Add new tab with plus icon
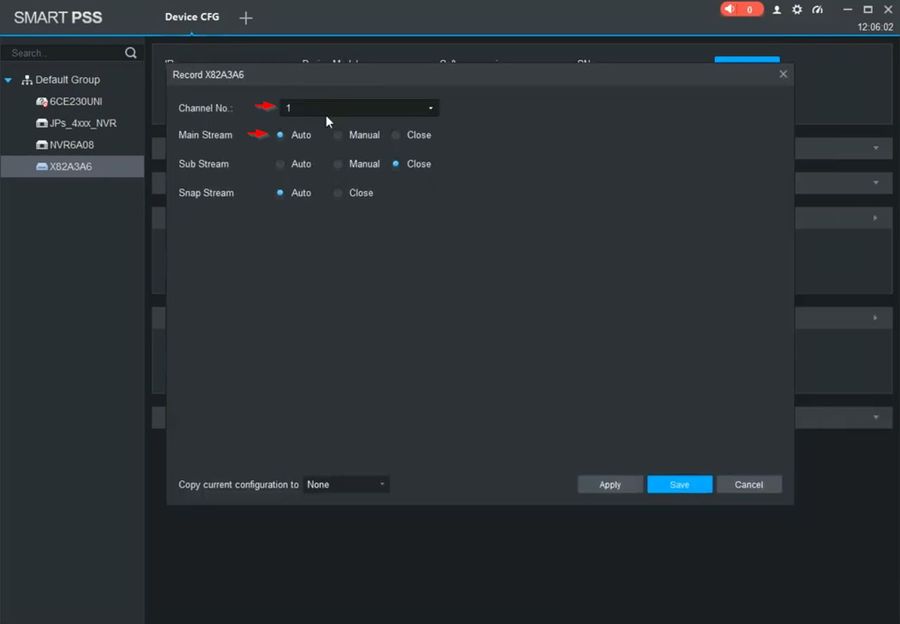This screenshot has width=900, height=624. (x=246, y=18)
